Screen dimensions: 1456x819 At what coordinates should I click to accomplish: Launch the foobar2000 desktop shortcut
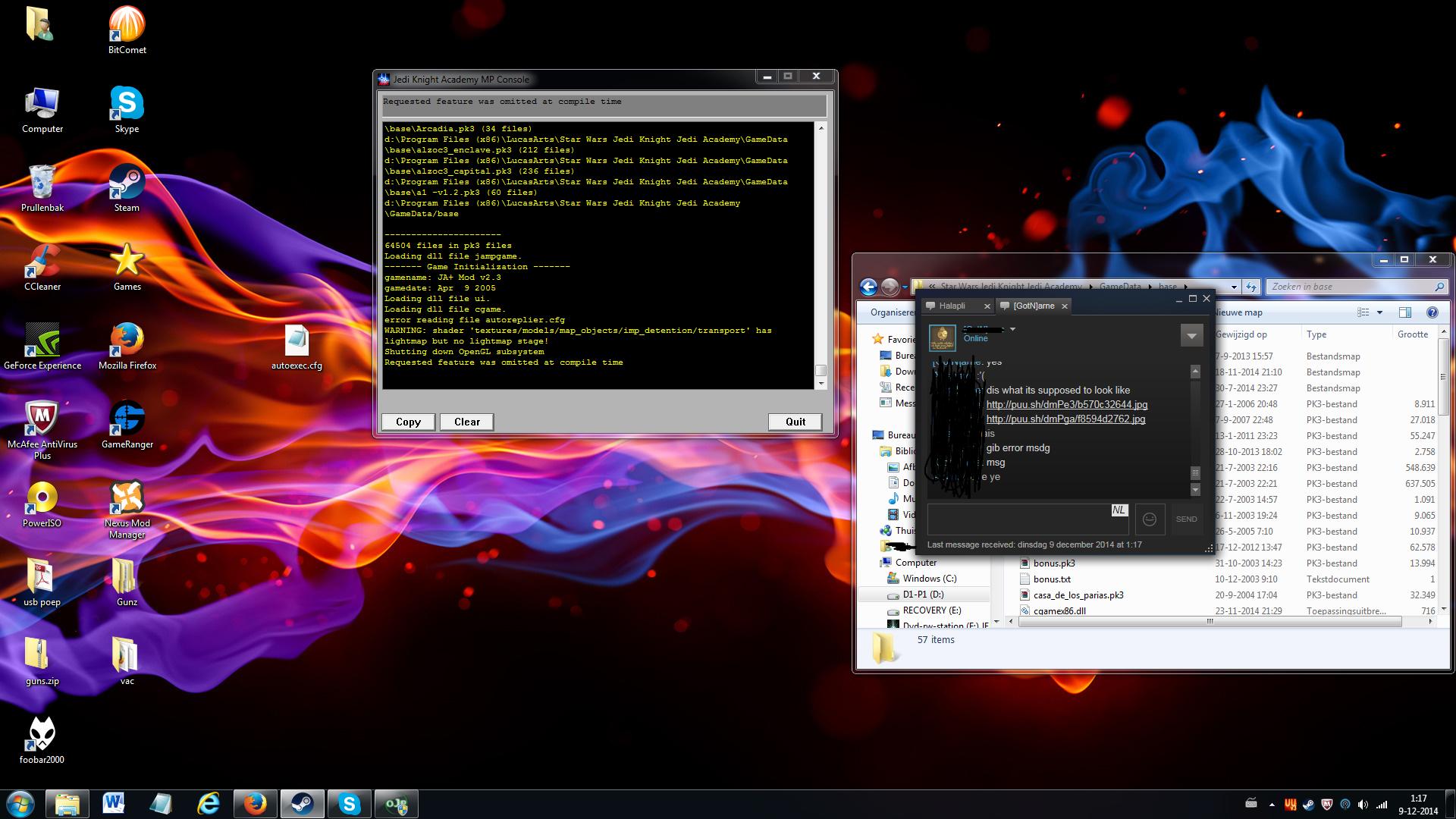pyautogui.click(x=42, y=740)
